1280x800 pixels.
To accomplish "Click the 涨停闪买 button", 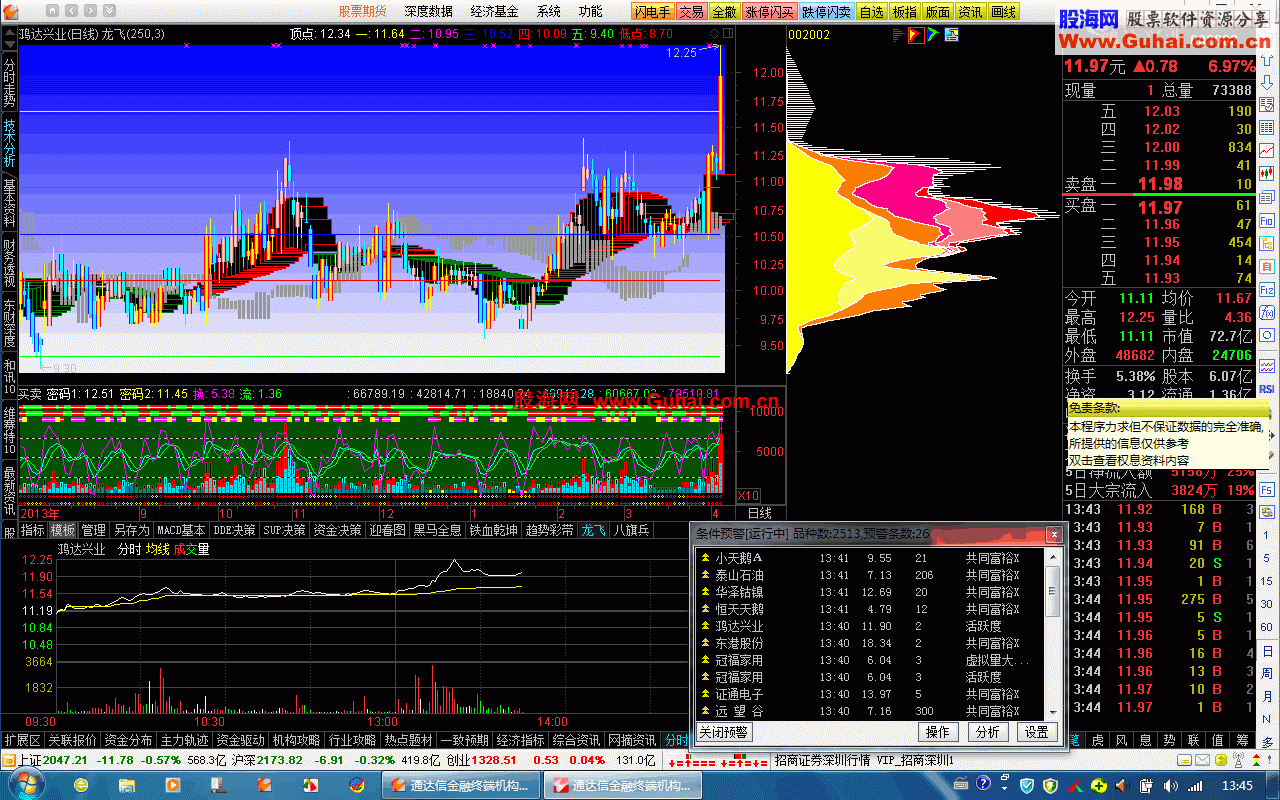I will (770, 12).
